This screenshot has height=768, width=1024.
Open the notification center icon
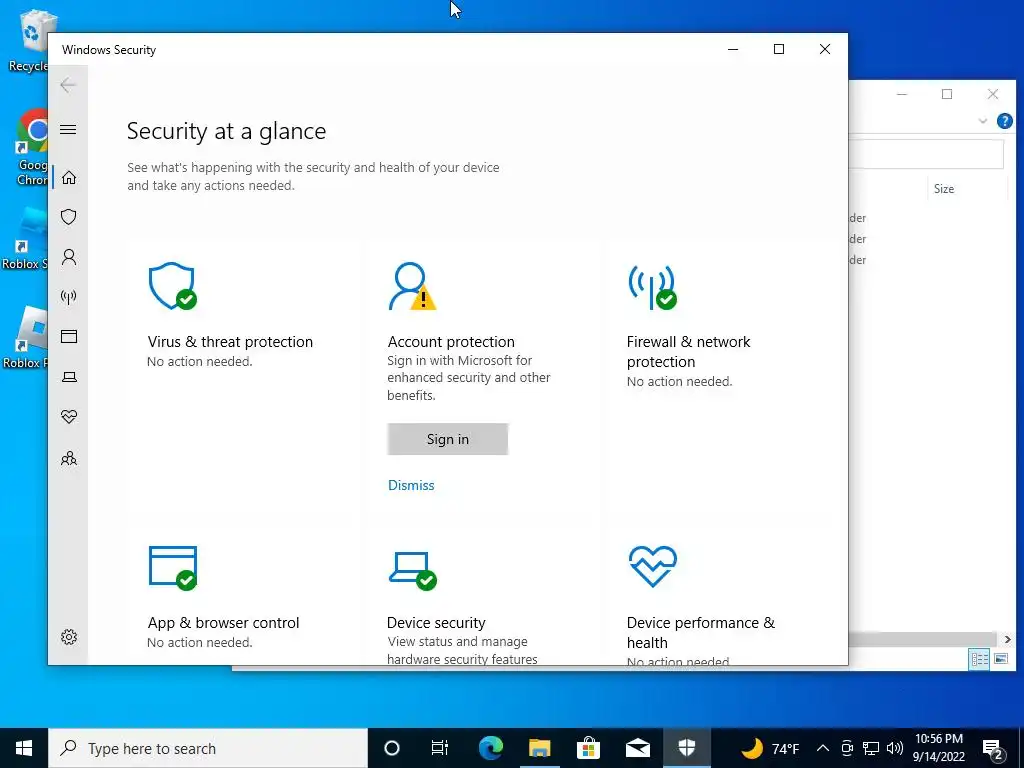pos(993,749)
